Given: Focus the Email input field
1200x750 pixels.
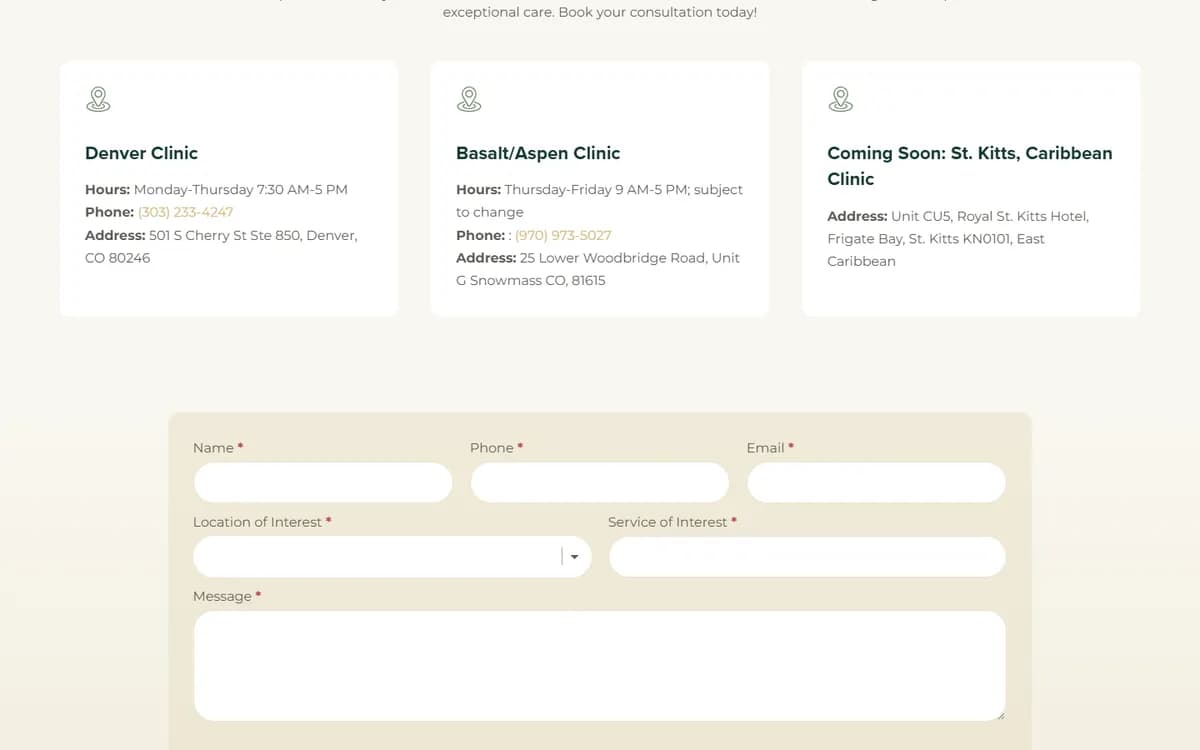Looking at the screenshot, I should pyautogui.click(x=876, y=482).
